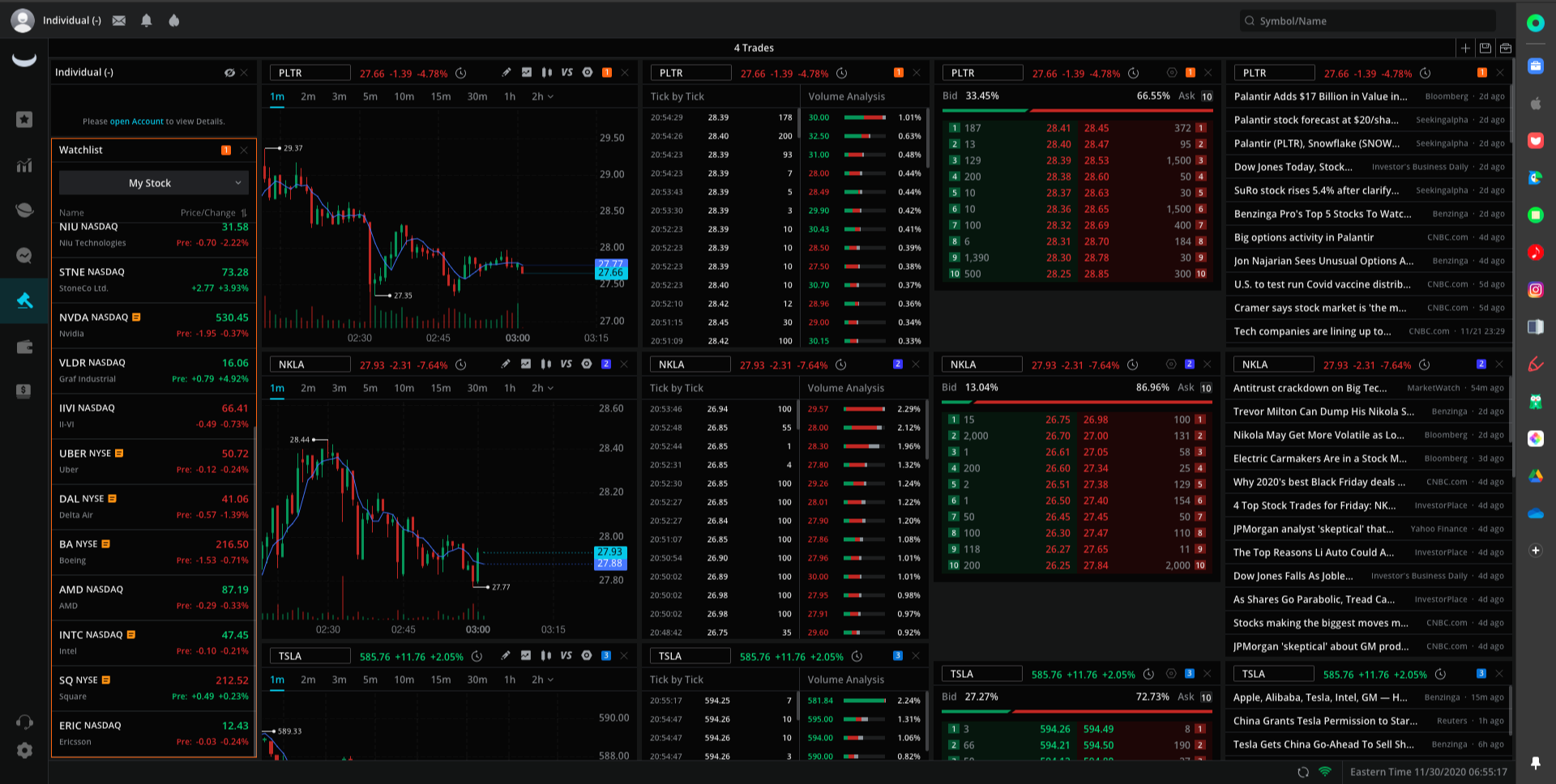Select 30m interval on TSLA chart
The width and height of the screenshot is (1556, 784).
(477, 680)
